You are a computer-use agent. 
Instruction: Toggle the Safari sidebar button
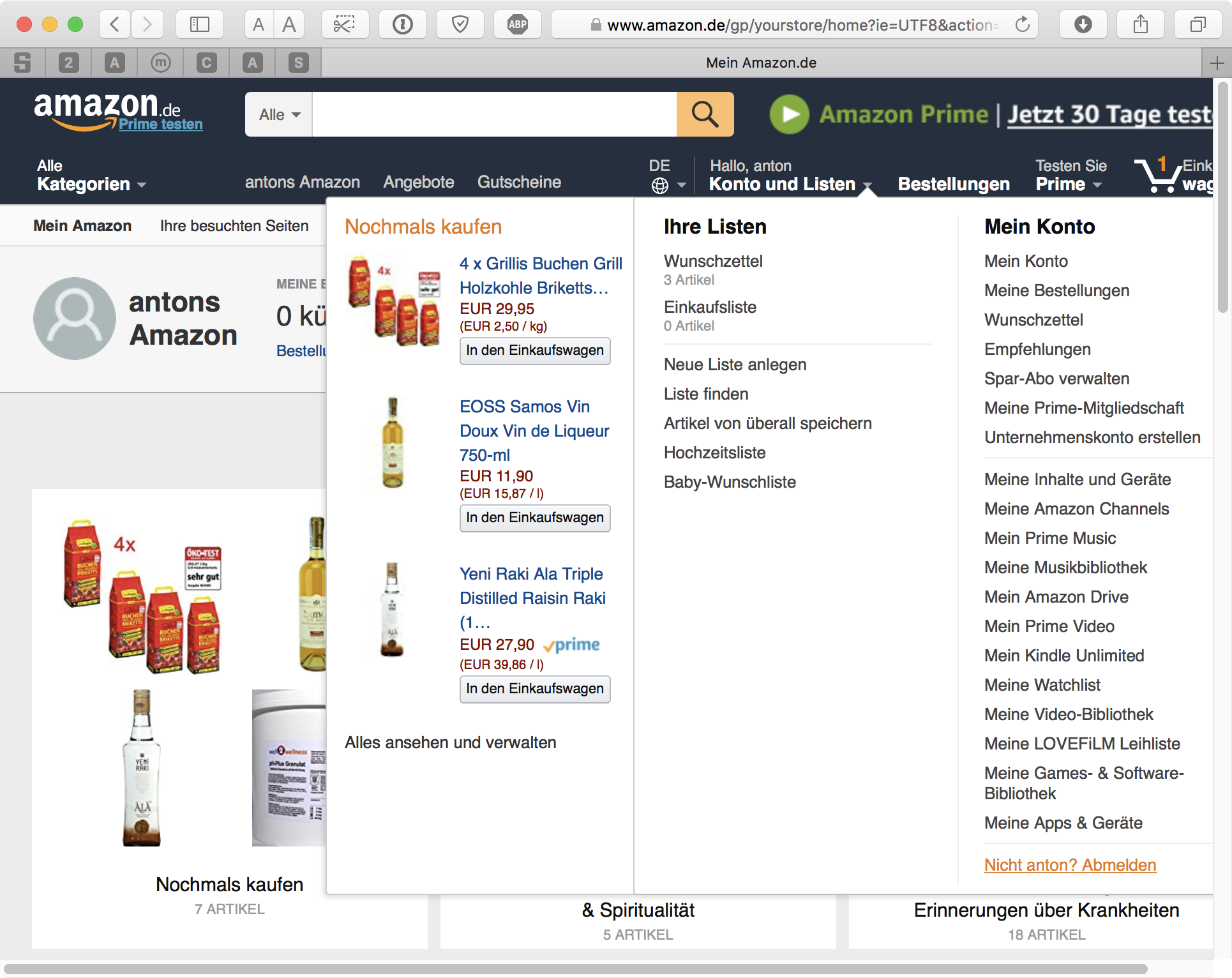point(200,25)
